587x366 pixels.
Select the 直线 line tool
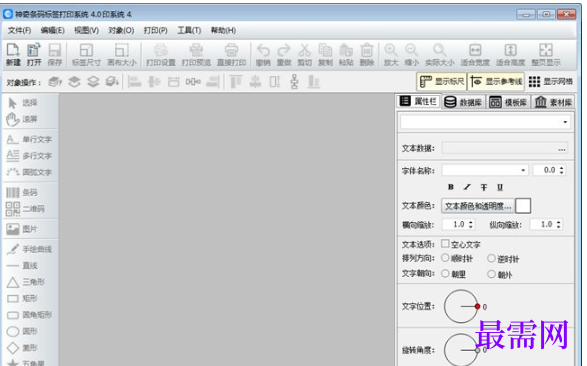(22, 266)
